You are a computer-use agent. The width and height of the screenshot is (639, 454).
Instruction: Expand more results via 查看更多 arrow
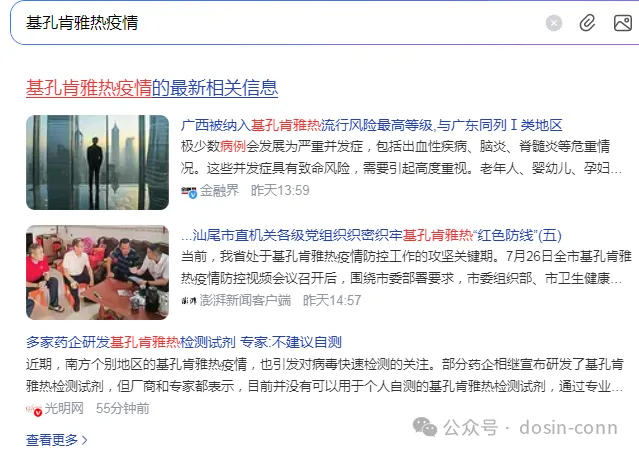(x=84, y=440)
